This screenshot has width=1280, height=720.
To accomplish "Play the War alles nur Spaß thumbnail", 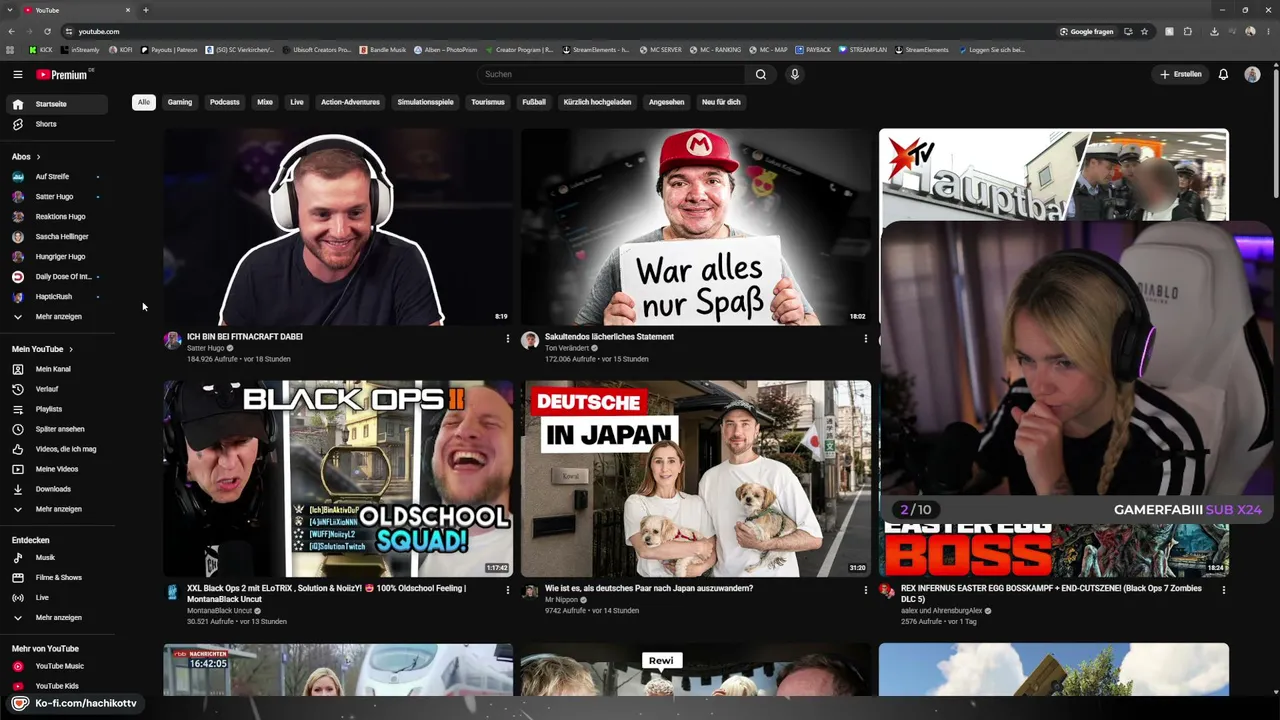I will point(696,227).
